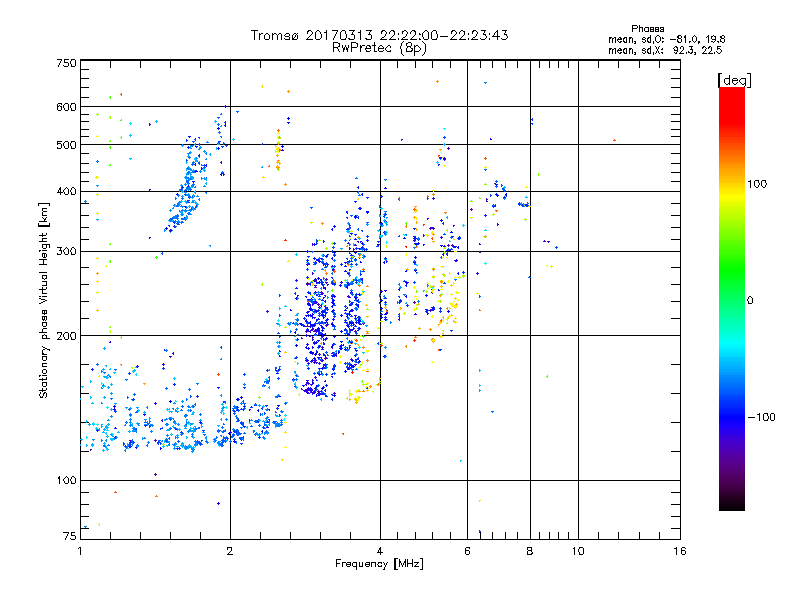Click the '500' height tick label
Viewport: 800px width, 600px height.
click(67, 145)
